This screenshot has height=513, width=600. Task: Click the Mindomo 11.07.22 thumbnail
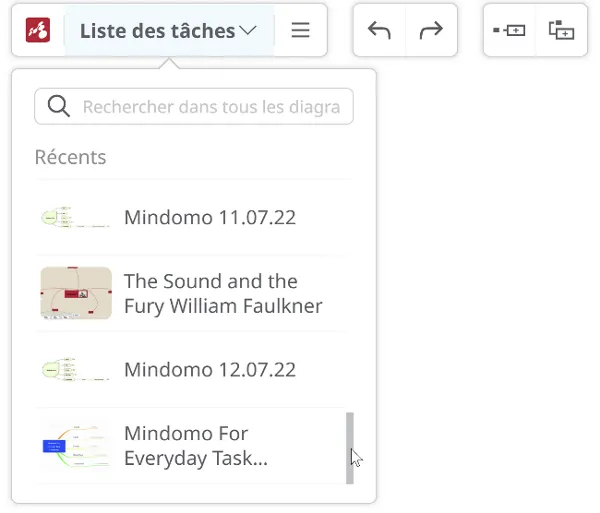(75, 218)
